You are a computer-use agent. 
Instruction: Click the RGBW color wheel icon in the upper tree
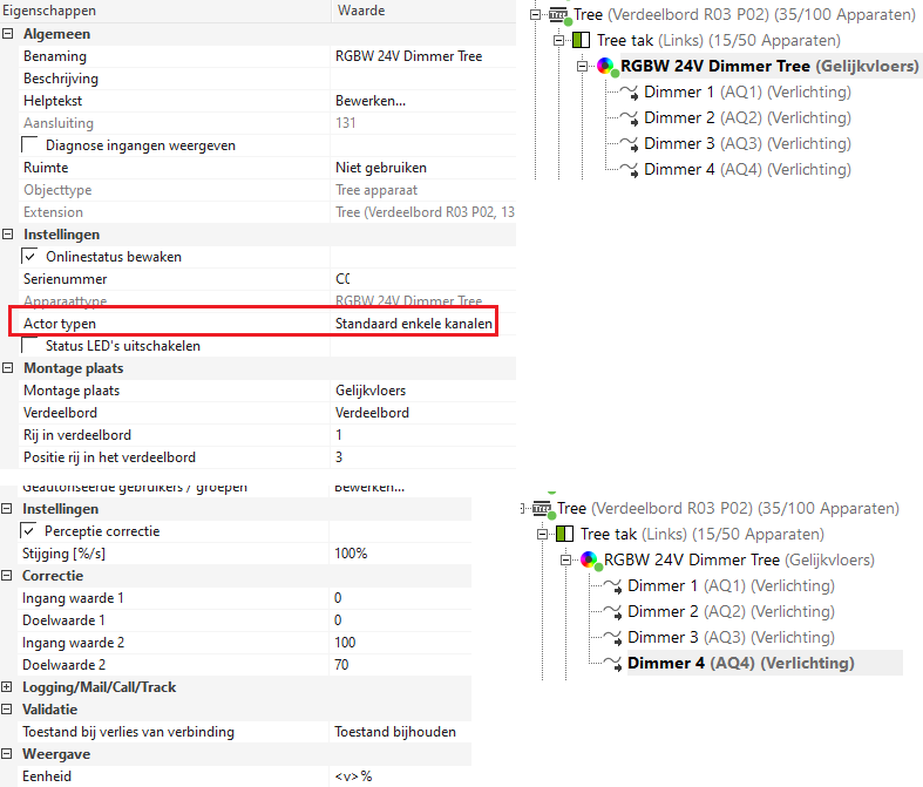pos(606,66)
